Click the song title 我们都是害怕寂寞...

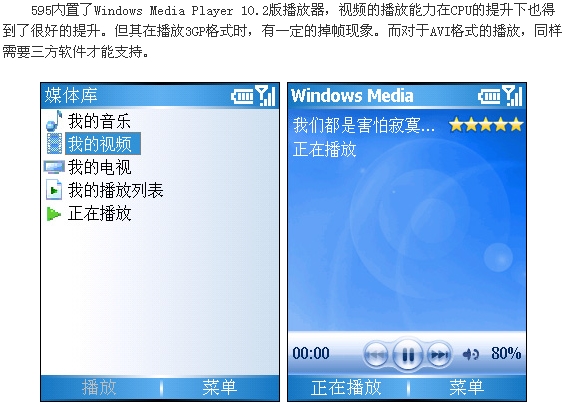pos(364,125)
